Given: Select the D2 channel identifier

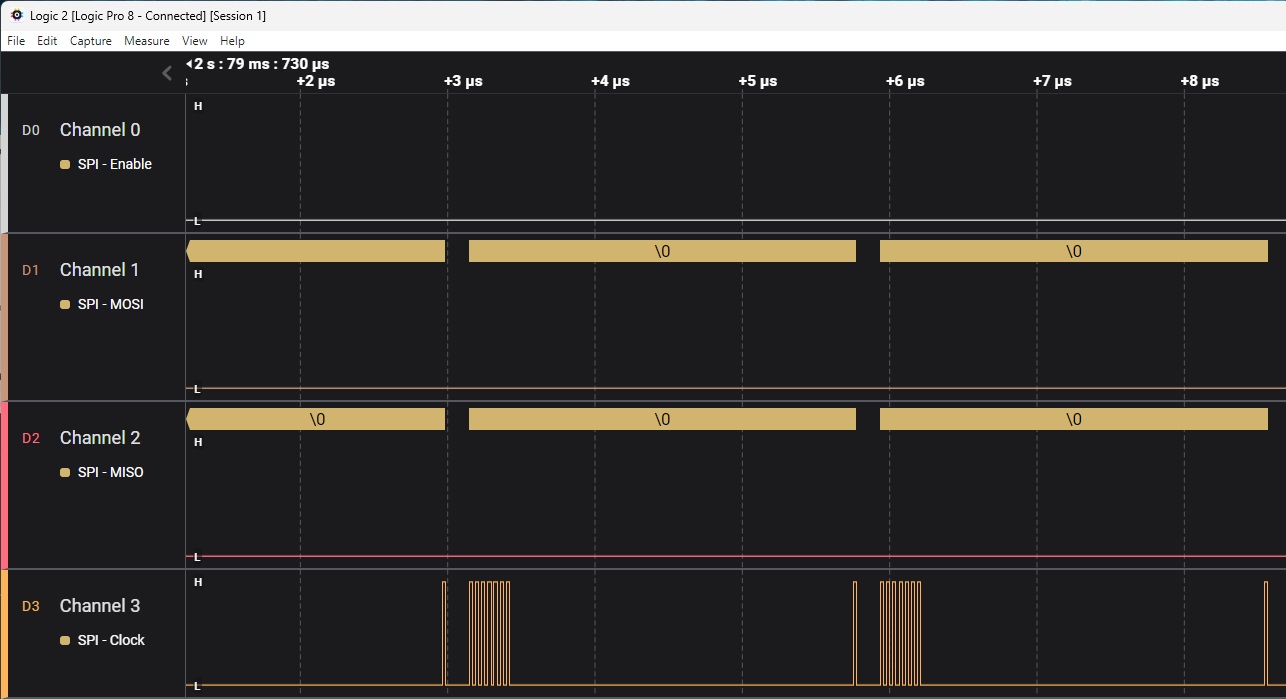Looking at the screenshot, I should coord(31,438).
